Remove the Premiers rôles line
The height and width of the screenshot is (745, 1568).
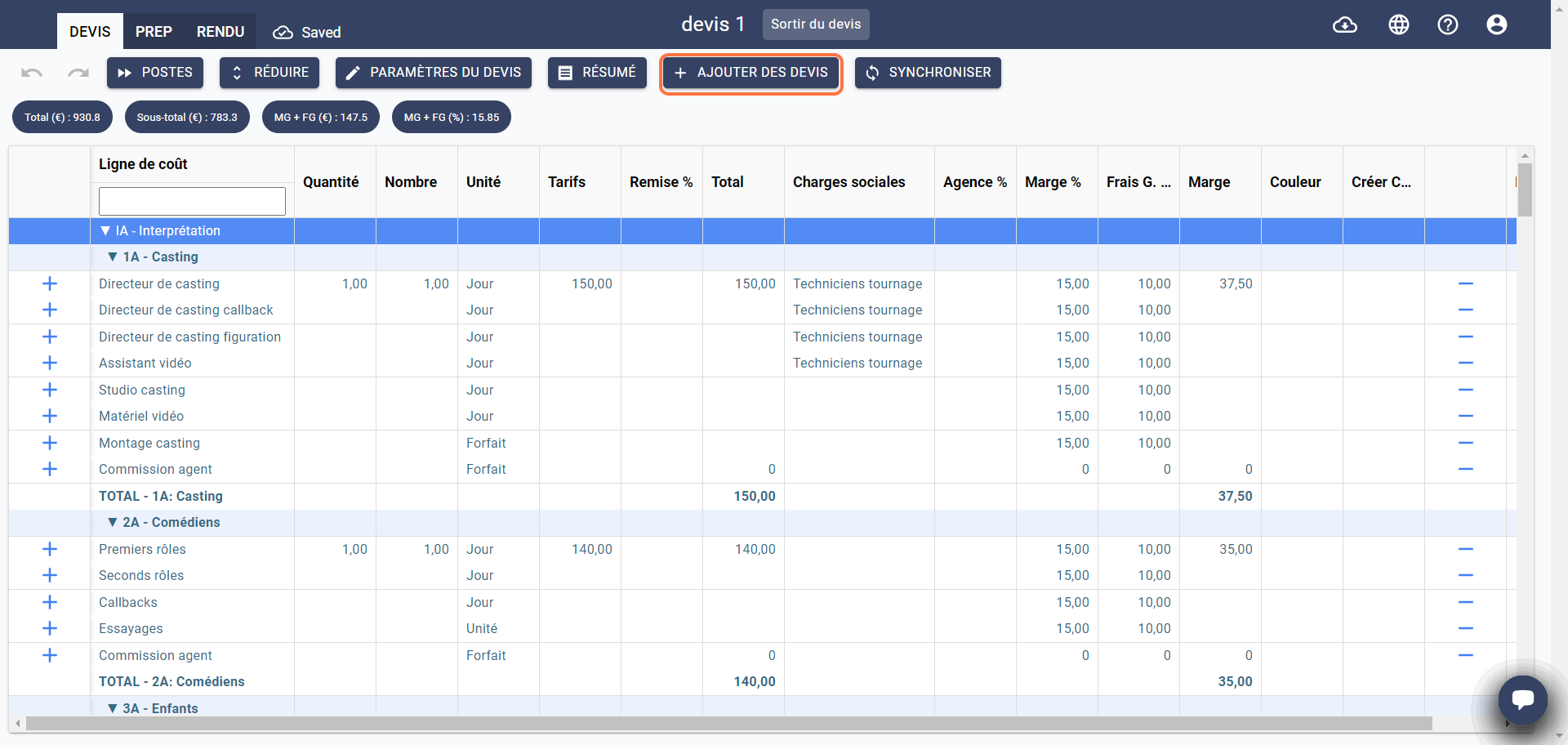[1466, 549]
